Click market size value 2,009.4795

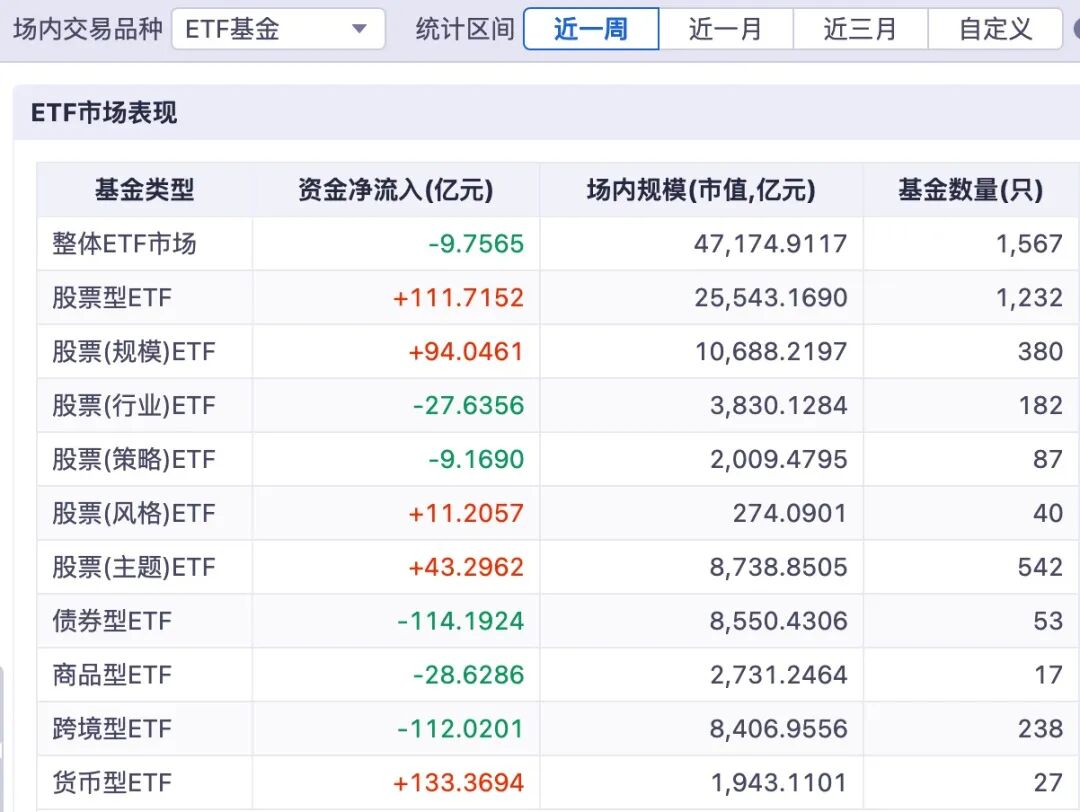779,459
